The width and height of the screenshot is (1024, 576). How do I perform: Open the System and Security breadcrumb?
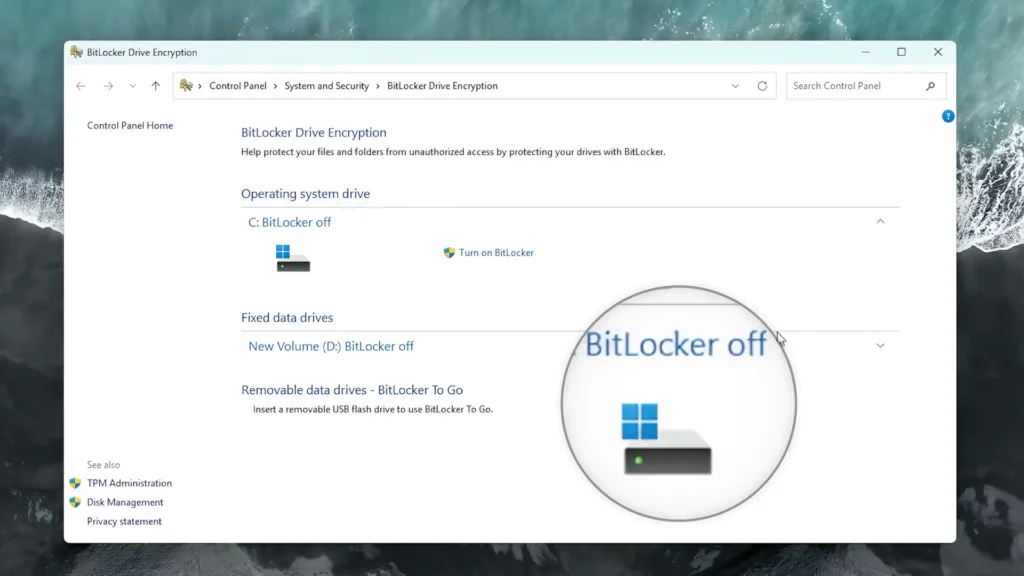327,86
